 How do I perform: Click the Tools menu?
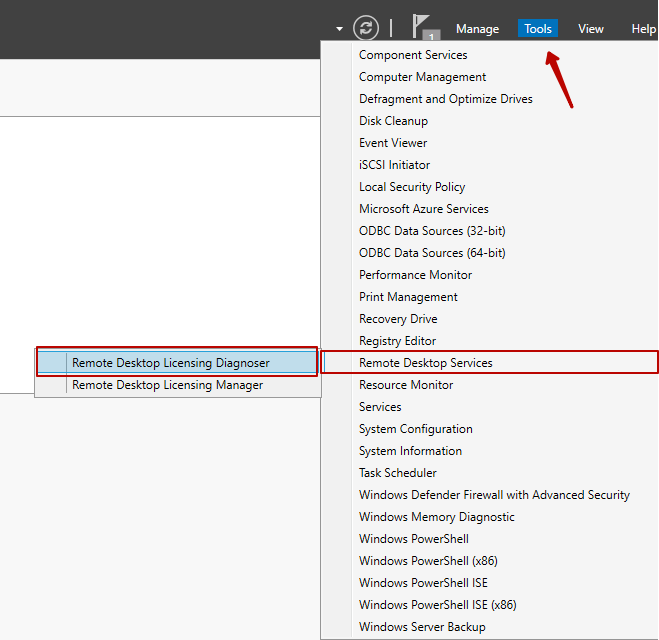(x=538, y=29)
